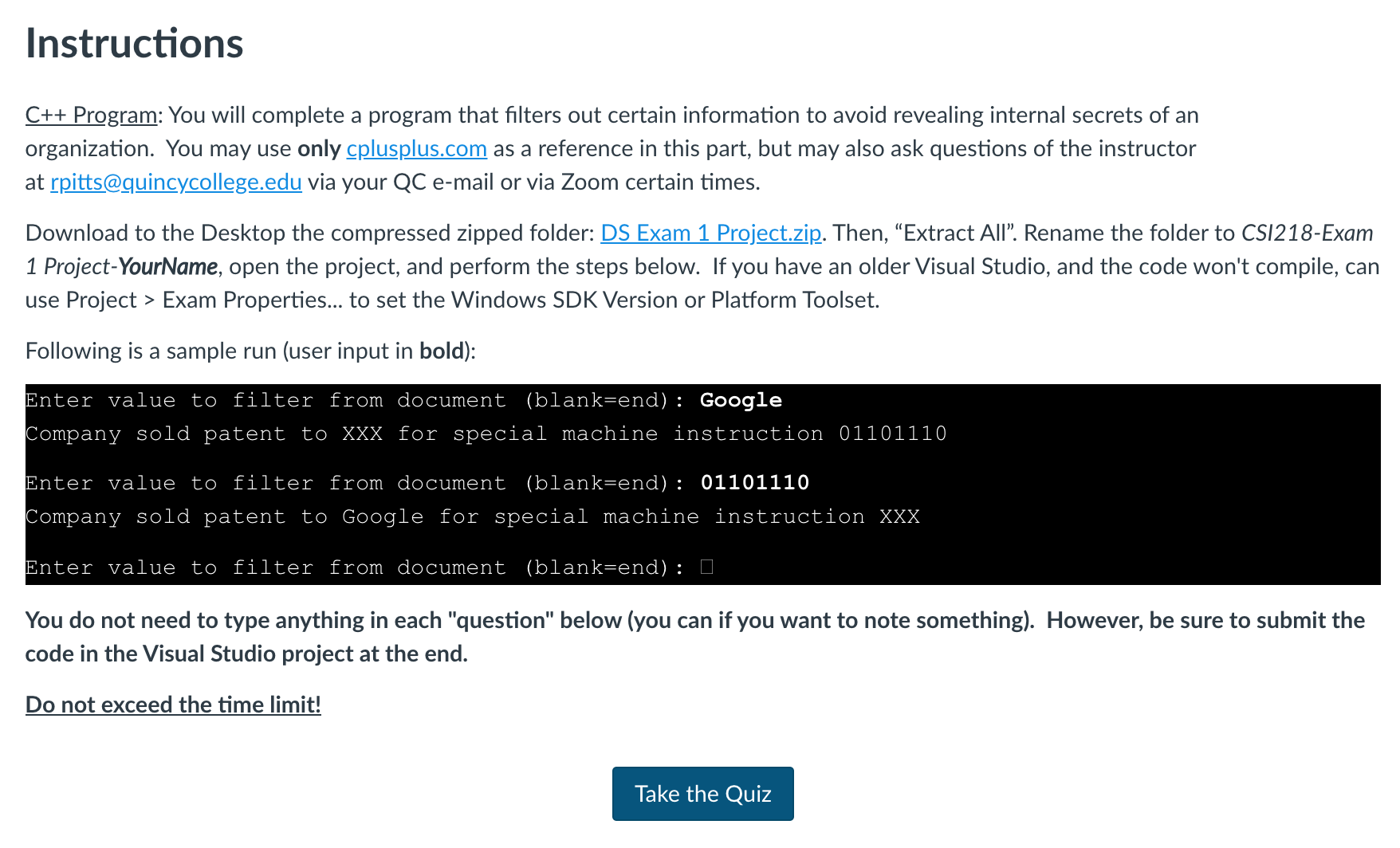
Task: Open the cplusplus.com reference link
Action: [x=416, y=149]
